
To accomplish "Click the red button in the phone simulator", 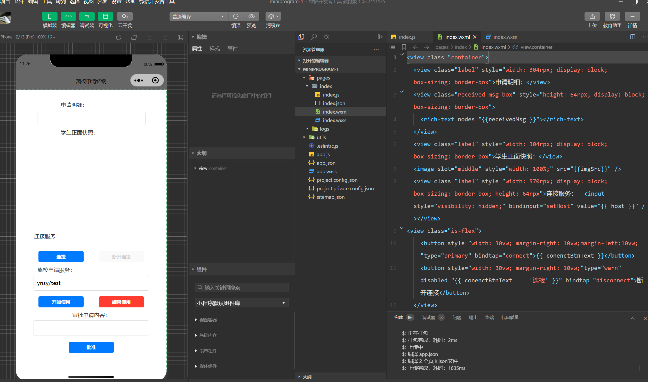I will 122,302.
